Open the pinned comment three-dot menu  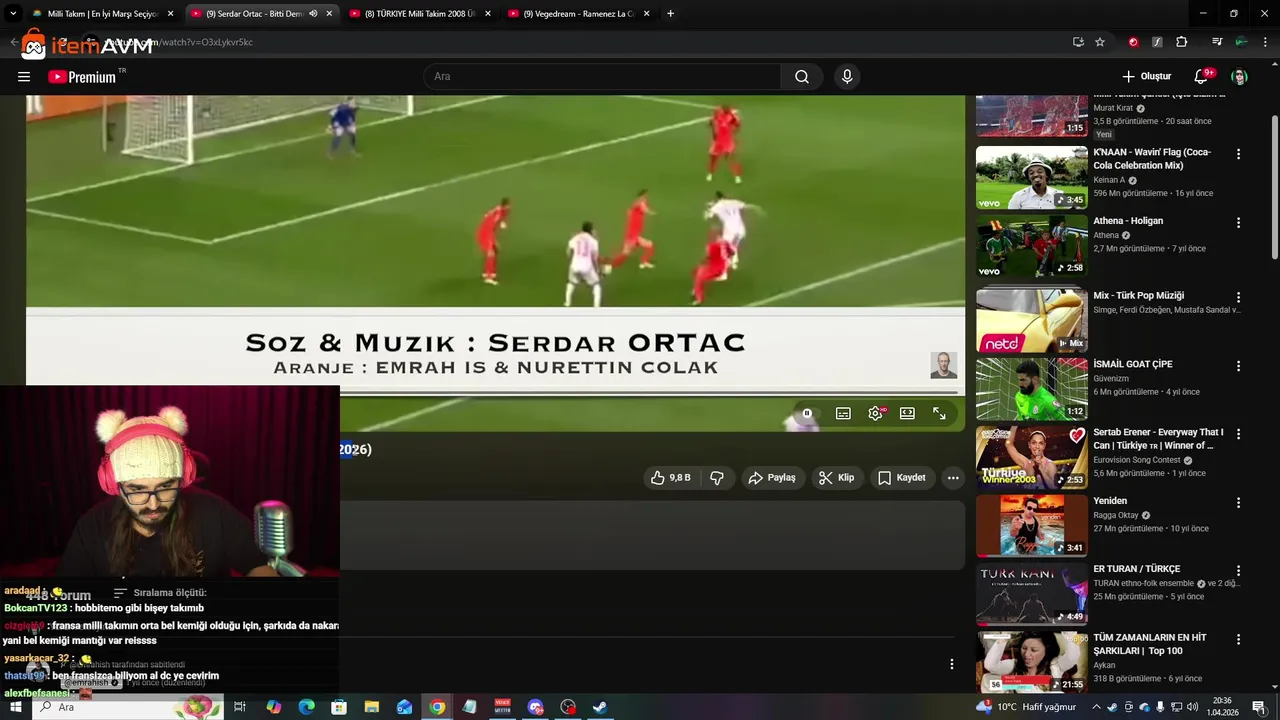point(951,664)
